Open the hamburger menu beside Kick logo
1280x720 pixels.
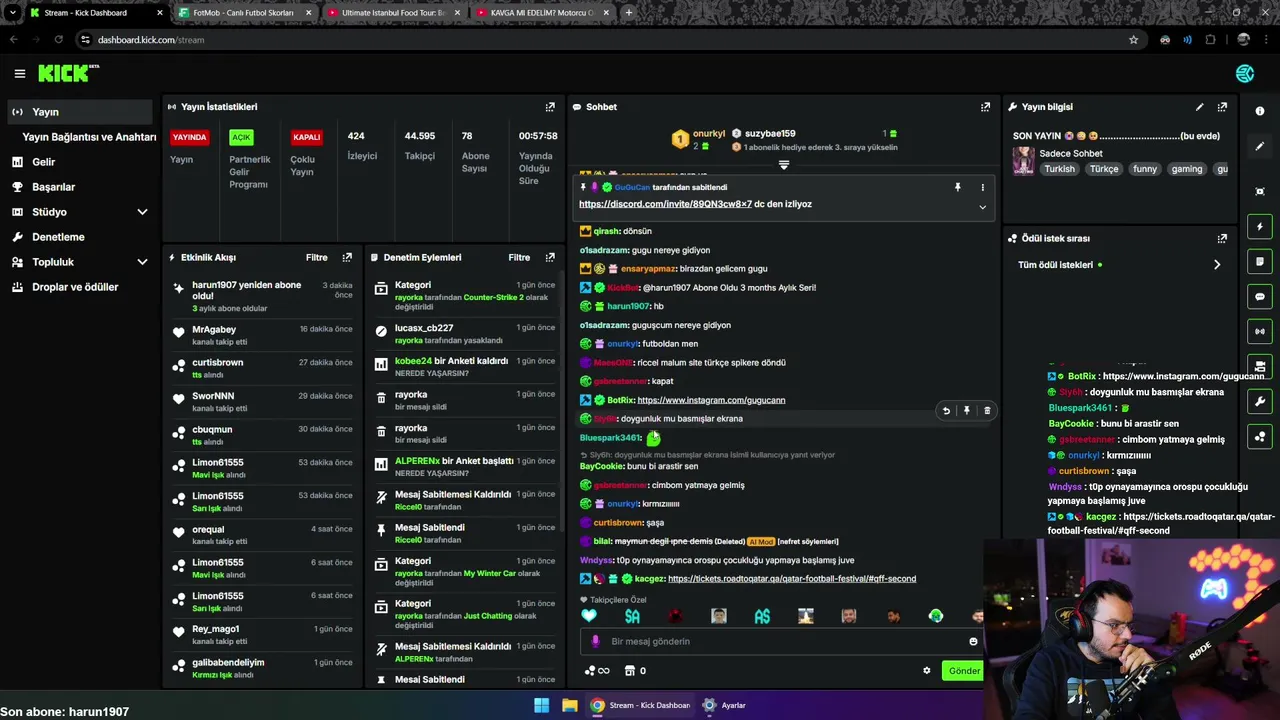click(19, 73)
